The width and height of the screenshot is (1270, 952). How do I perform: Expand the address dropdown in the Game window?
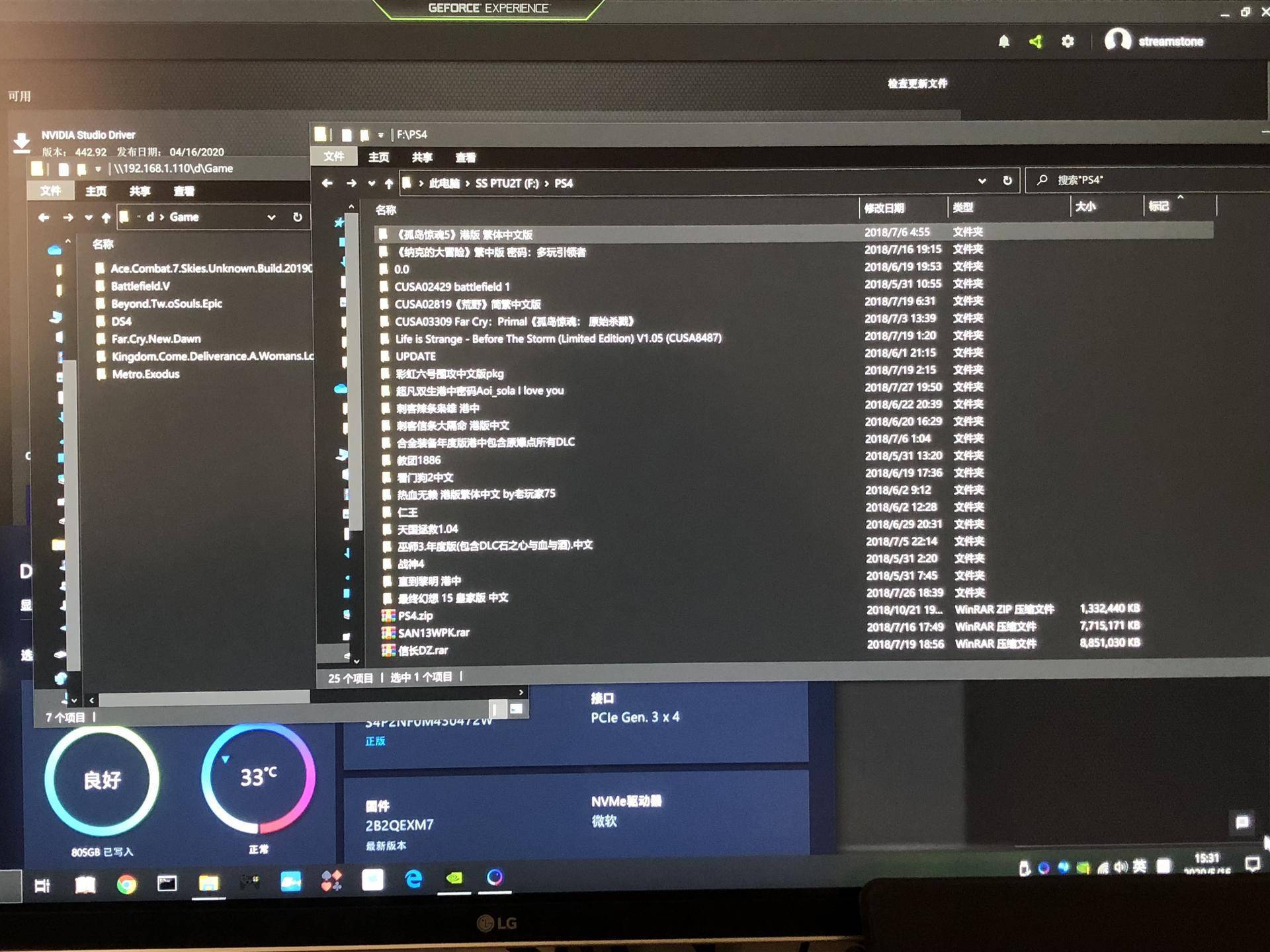coord(271,217)
